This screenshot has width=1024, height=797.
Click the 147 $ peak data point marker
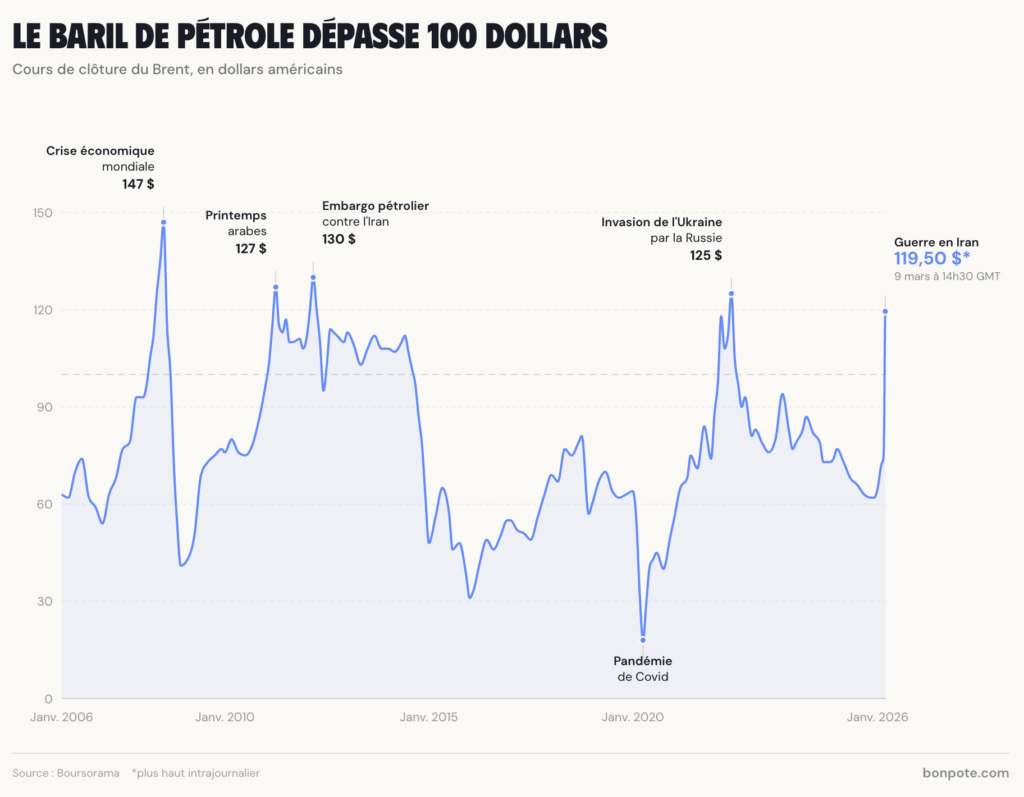(163, 223)
